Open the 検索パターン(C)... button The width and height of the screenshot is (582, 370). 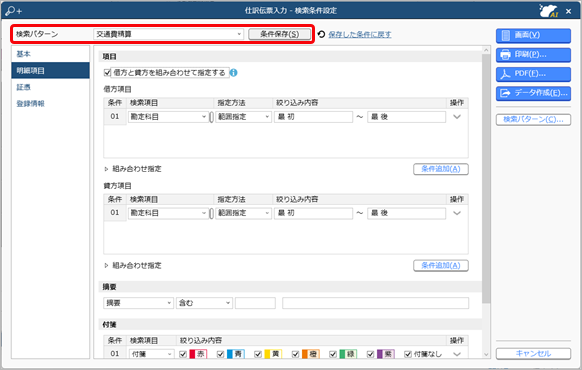(x=533, y=119)
